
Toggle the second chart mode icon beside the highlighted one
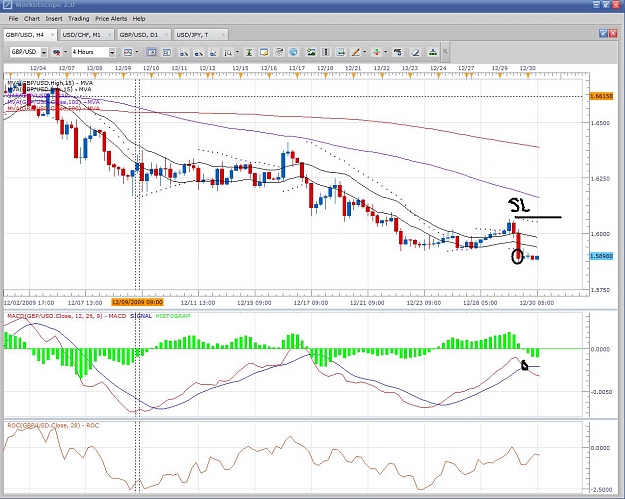pos(167,52)
